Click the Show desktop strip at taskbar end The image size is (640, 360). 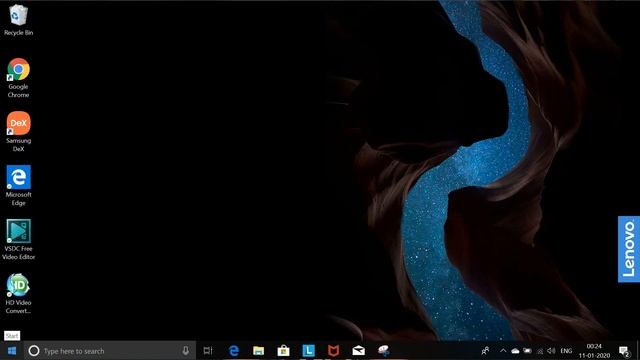point(638,351)
